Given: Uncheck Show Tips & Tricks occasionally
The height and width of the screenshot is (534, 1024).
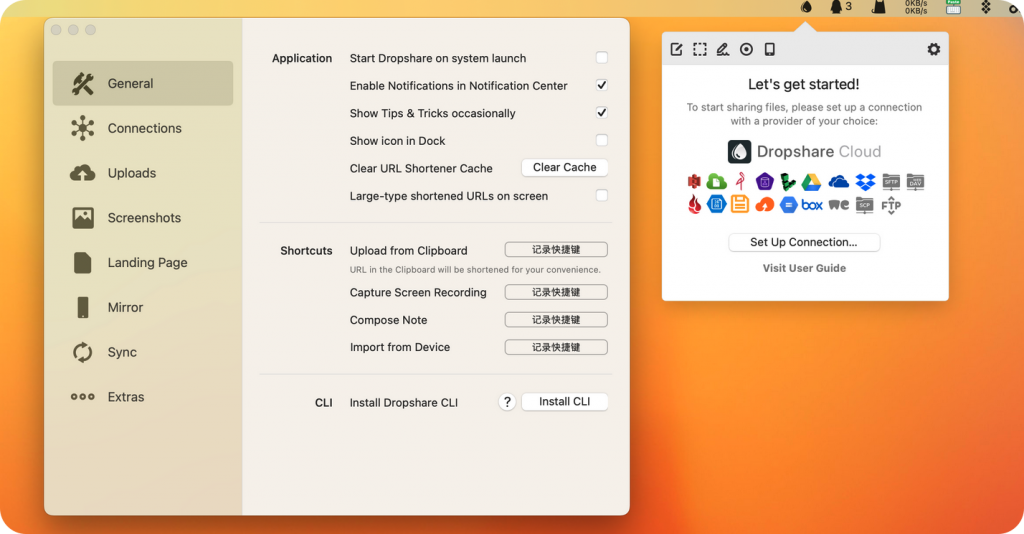Looking at the screenshot, I should click(601, 112).
